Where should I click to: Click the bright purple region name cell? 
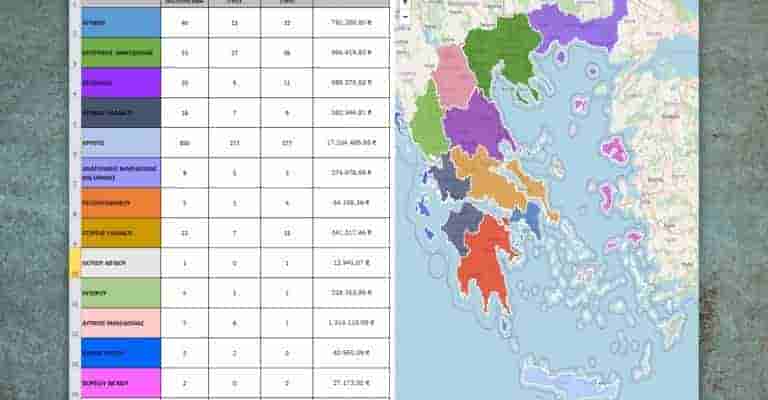click(120, 83)
